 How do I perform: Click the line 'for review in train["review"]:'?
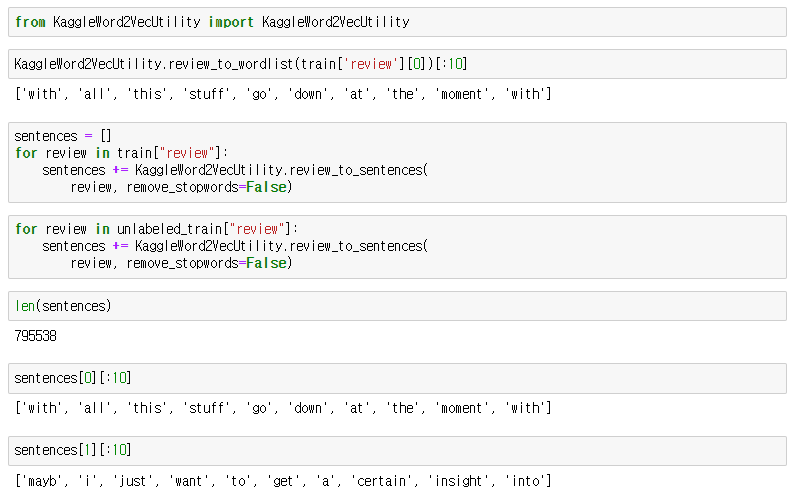click(121, 153)
